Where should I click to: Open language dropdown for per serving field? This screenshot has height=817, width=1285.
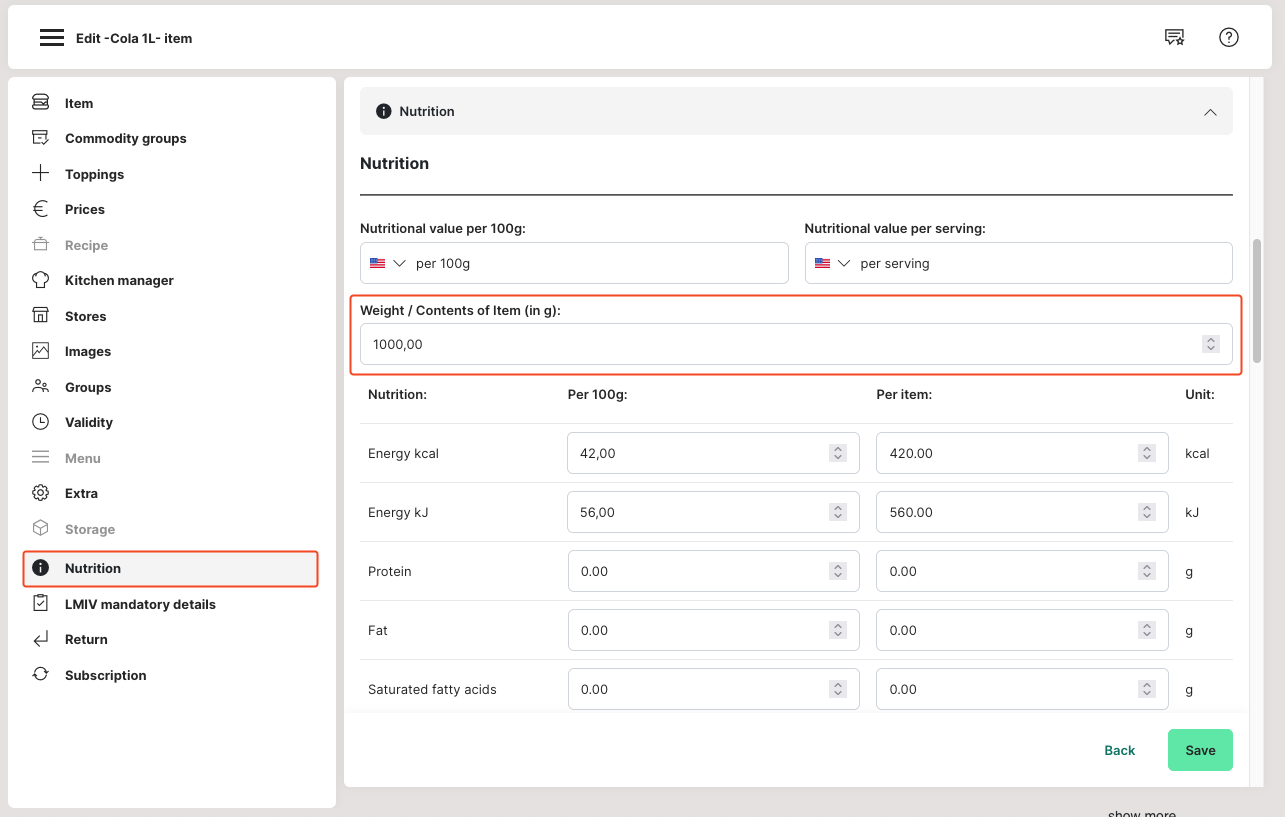(844, 263)
